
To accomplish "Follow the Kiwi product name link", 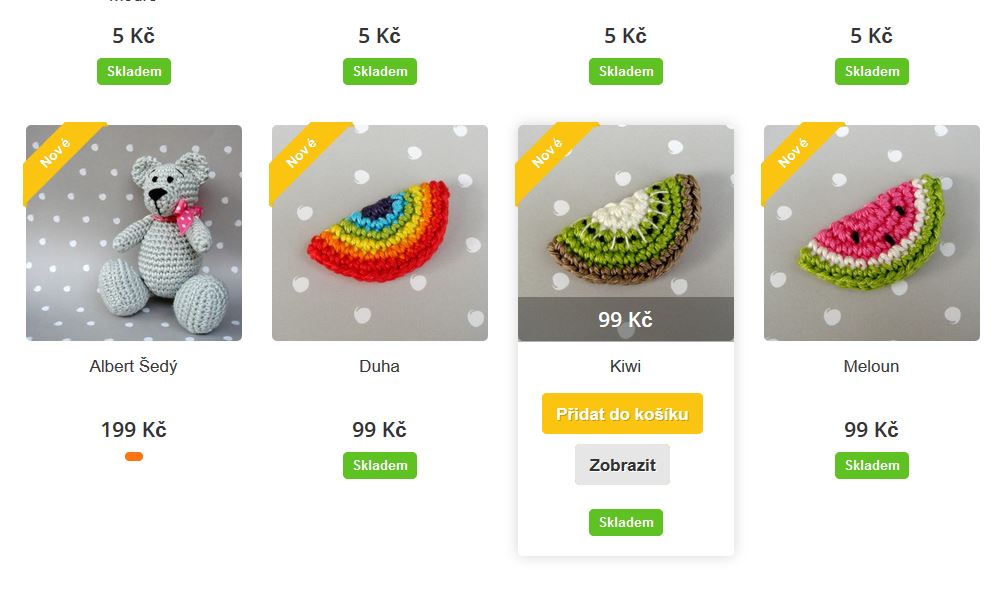I will point(625,367).
